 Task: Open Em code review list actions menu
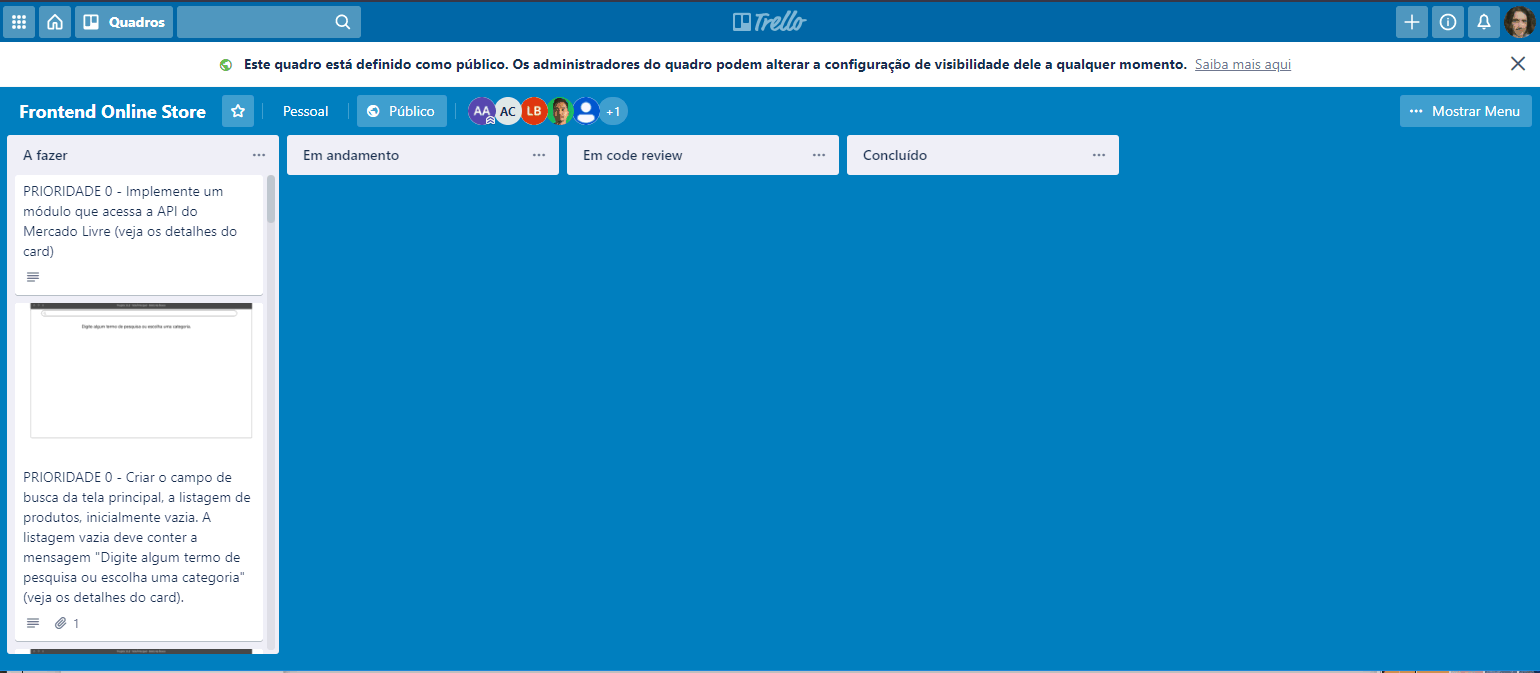coord(819,155)
